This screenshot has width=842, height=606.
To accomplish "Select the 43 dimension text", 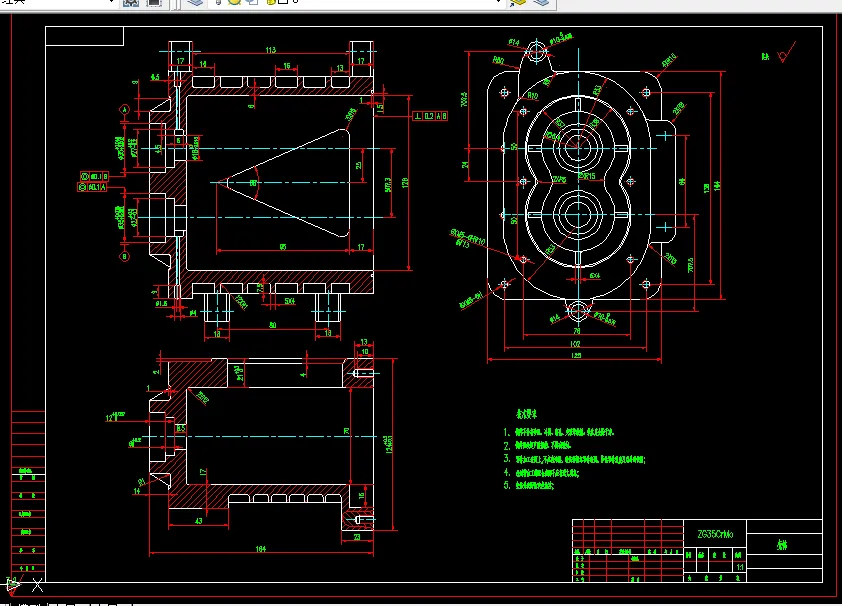I will (199, 521).
